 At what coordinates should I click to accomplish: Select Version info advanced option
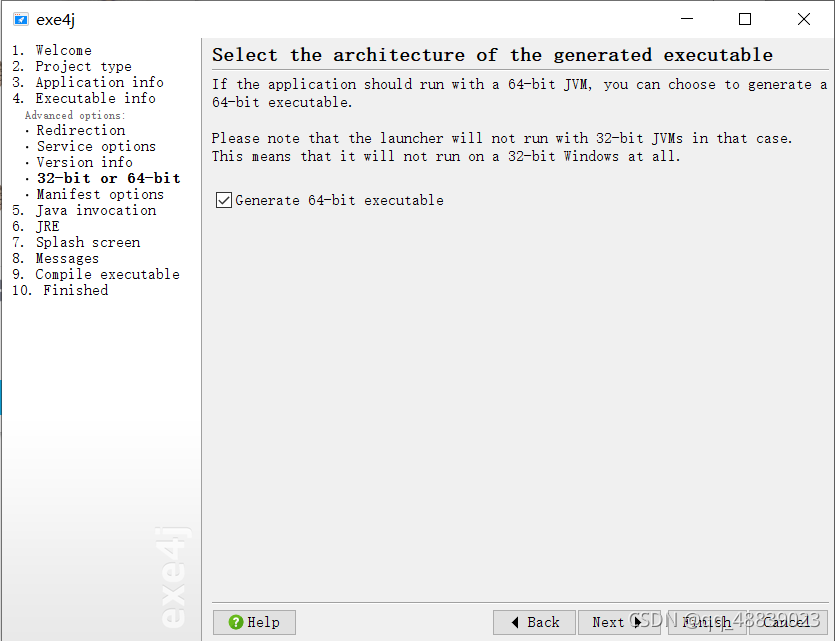(85, 162)
